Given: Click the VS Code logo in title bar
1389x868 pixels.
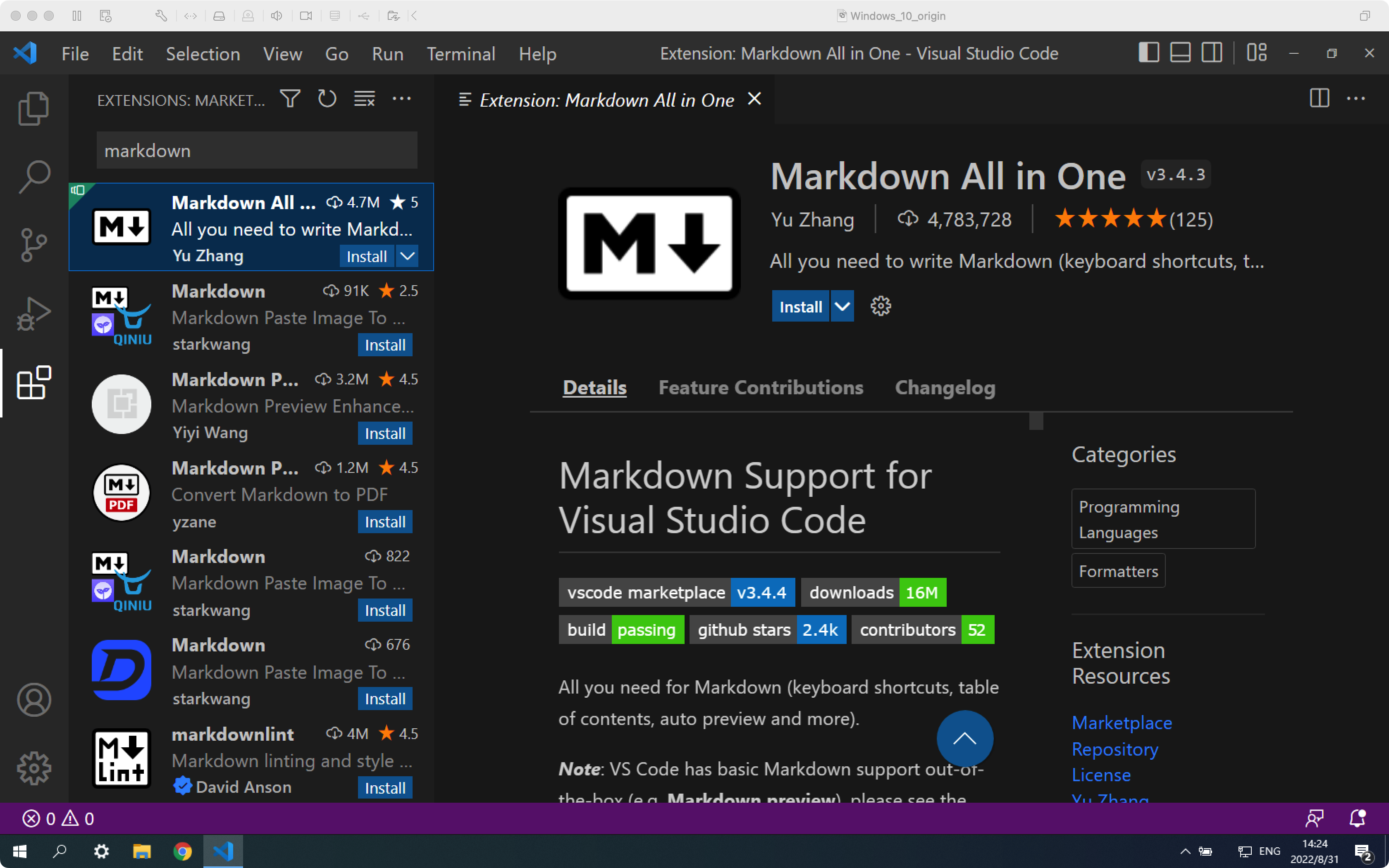Looking at the screenshot, I should click(x=25, y=53).
